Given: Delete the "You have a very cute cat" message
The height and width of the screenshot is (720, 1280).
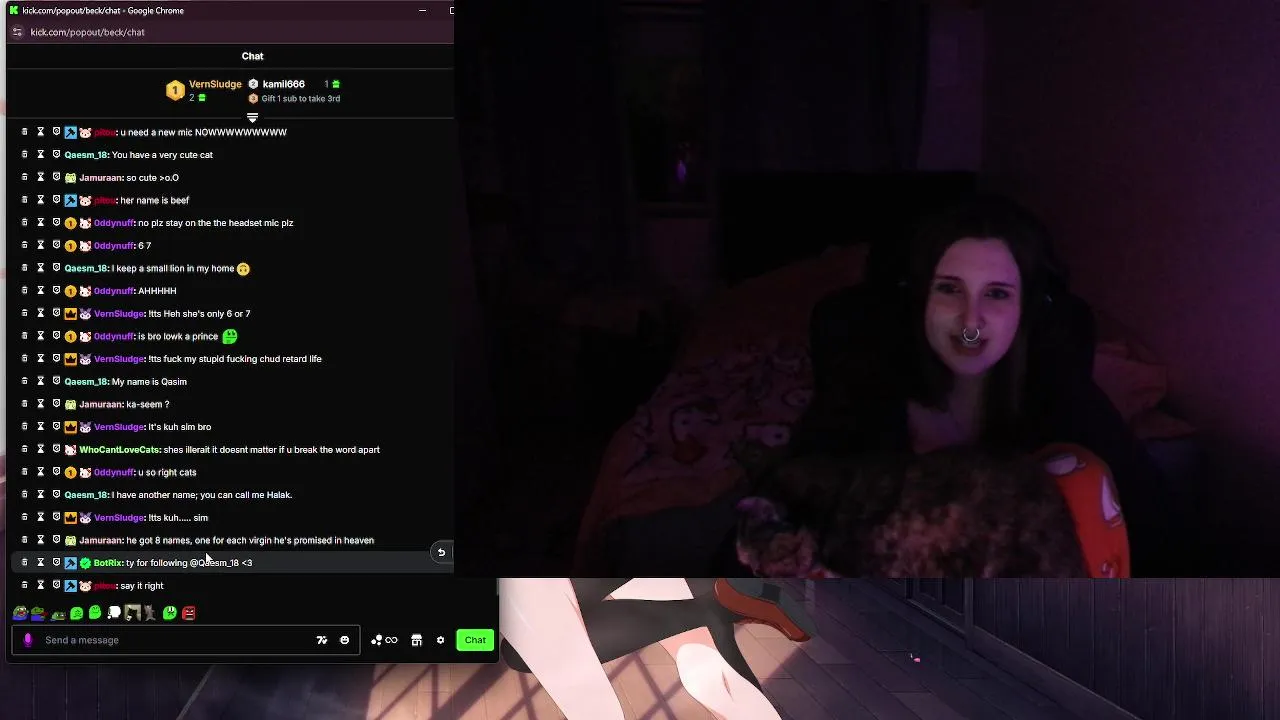Looking at the screenshot, I should click(24, 155).
